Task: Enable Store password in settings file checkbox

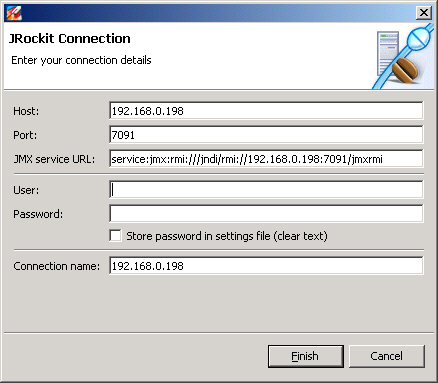Action: pos(115,236)
